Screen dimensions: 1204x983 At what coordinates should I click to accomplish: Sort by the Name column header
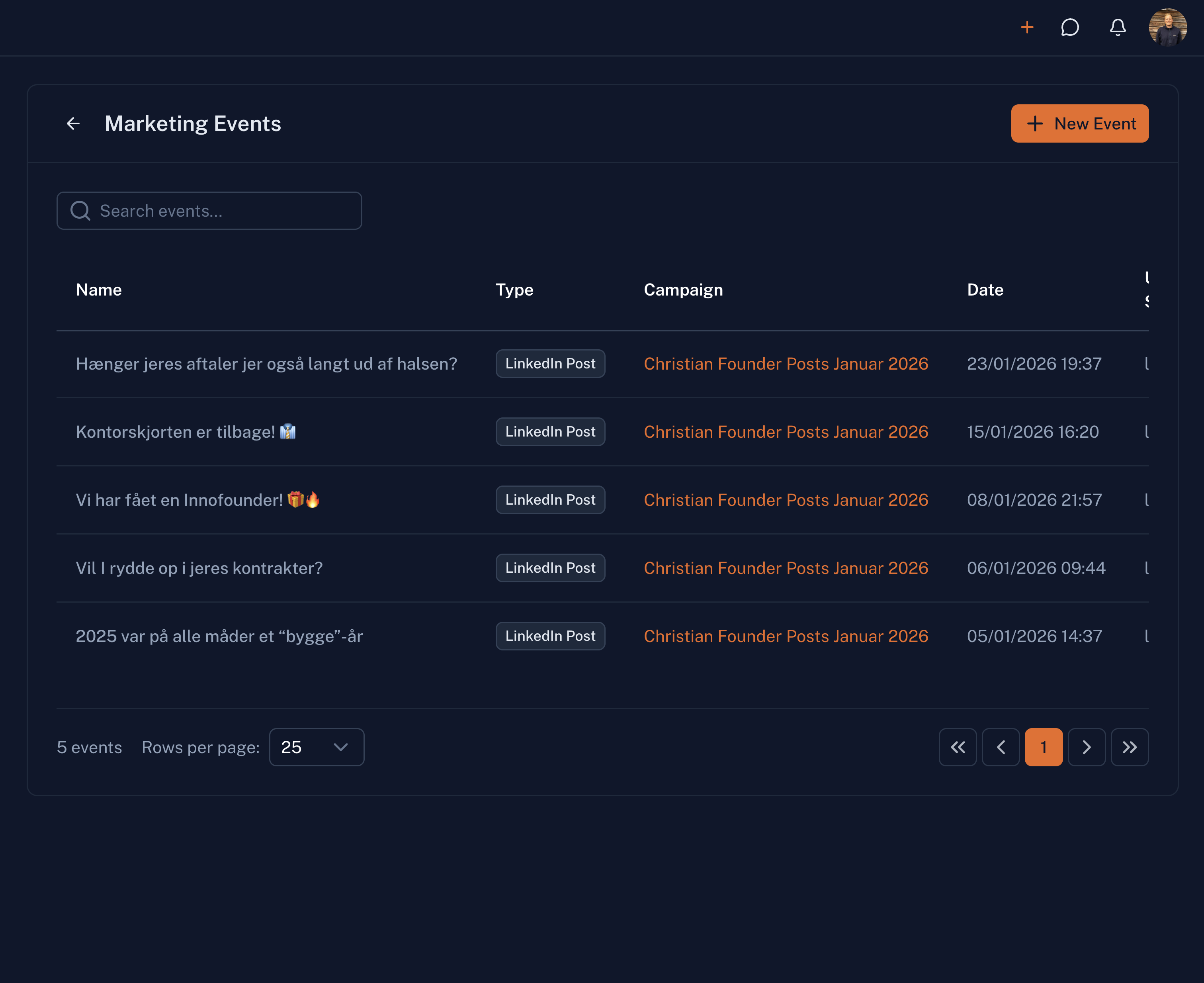pos(99,290)
